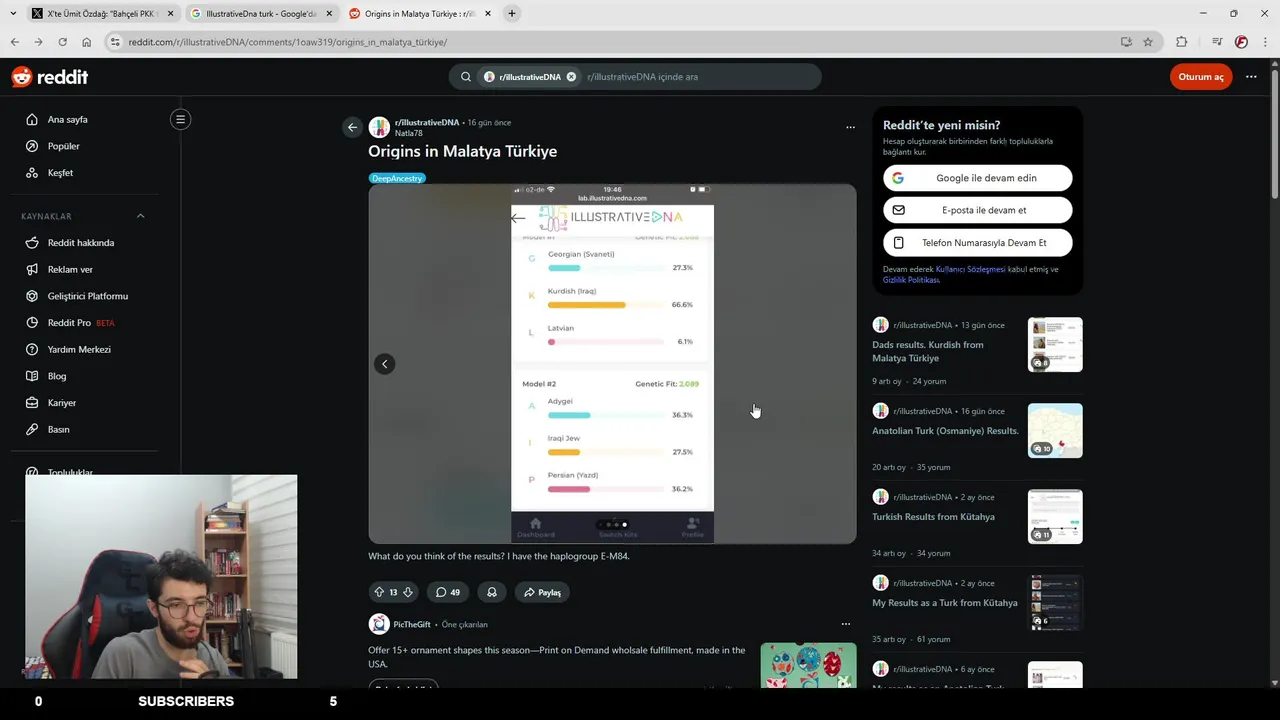Open Yardım Merkezi link

point(78,349)
